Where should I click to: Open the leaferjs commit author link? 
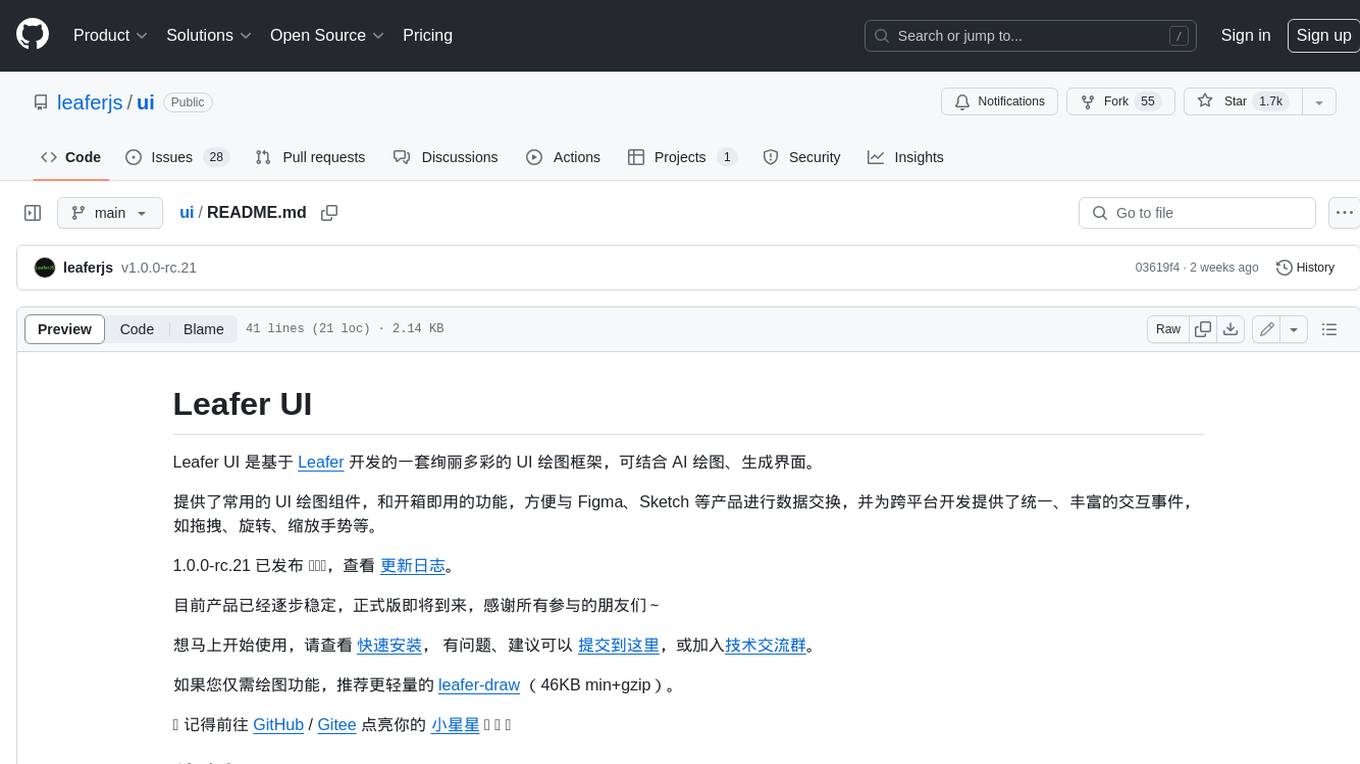tap(88, 268)
